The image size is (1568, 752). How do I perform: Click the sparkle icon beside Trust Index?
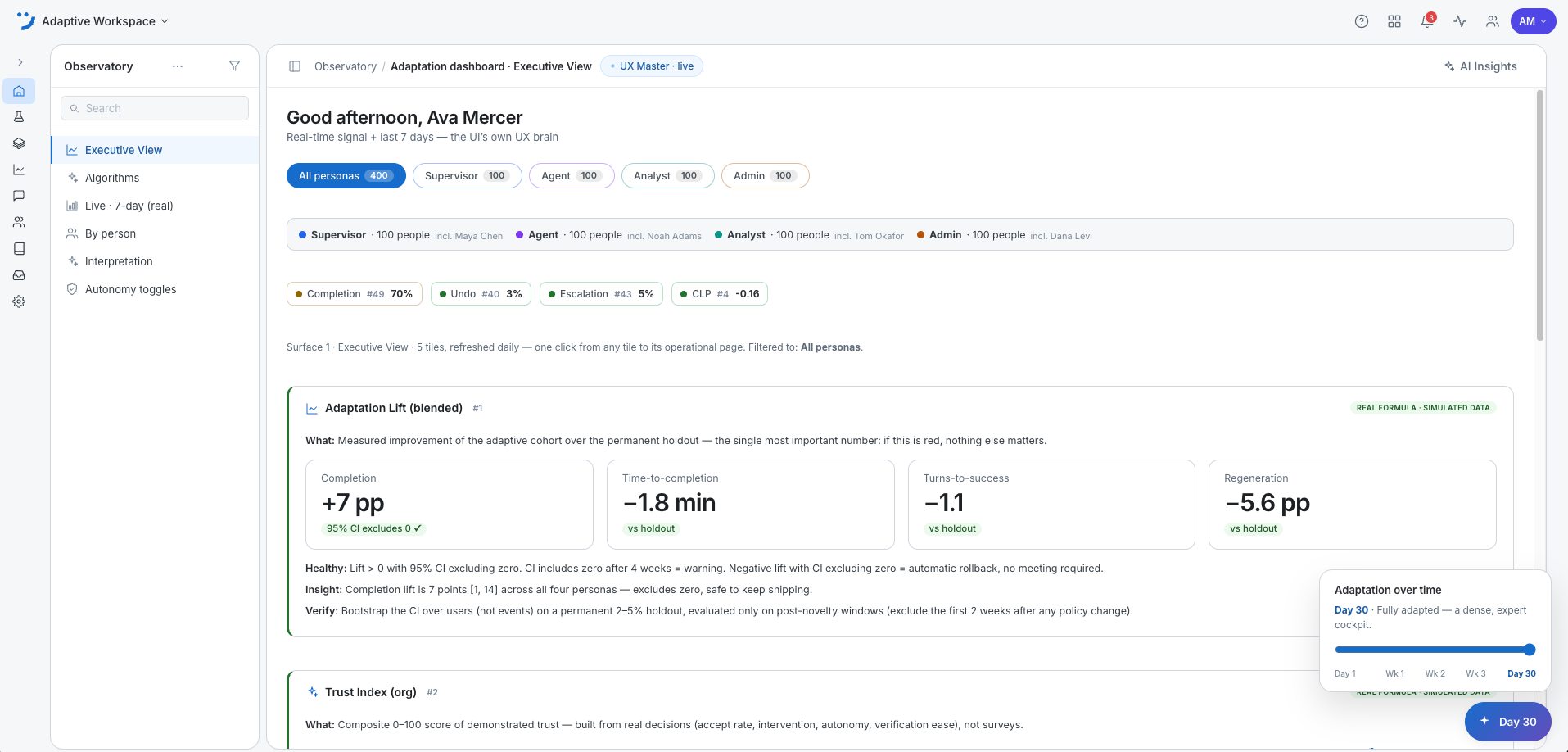pos(312,692)
